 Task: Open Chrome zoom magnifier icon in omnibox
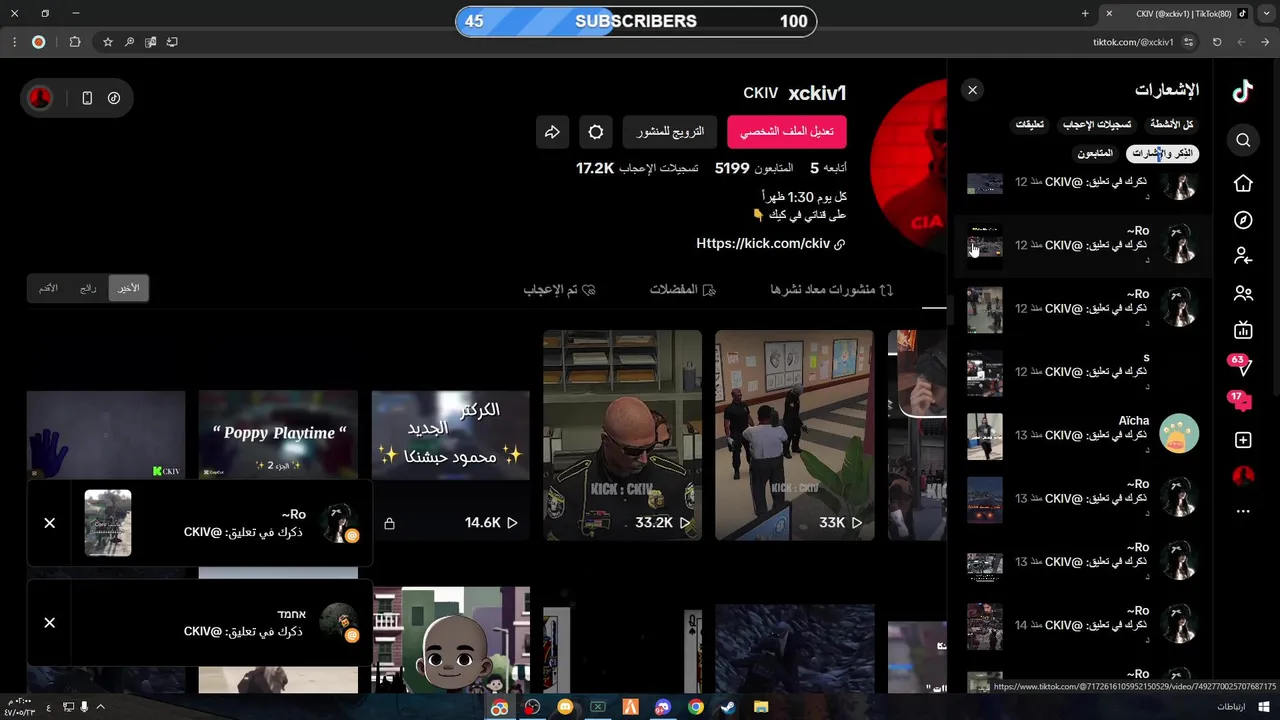[129, 42]
